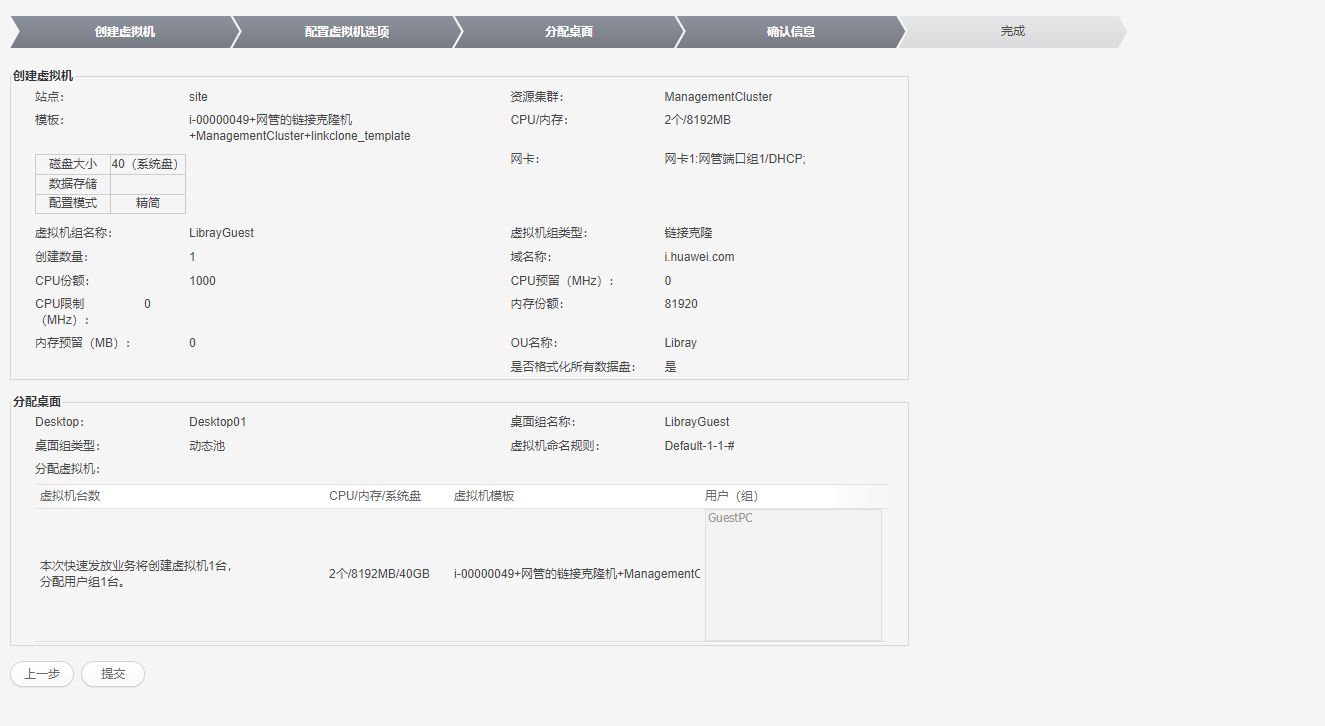This screenshot has width=1325, height=726.
Task: Click the Desktop01 value text
Action: pos(217,422)
